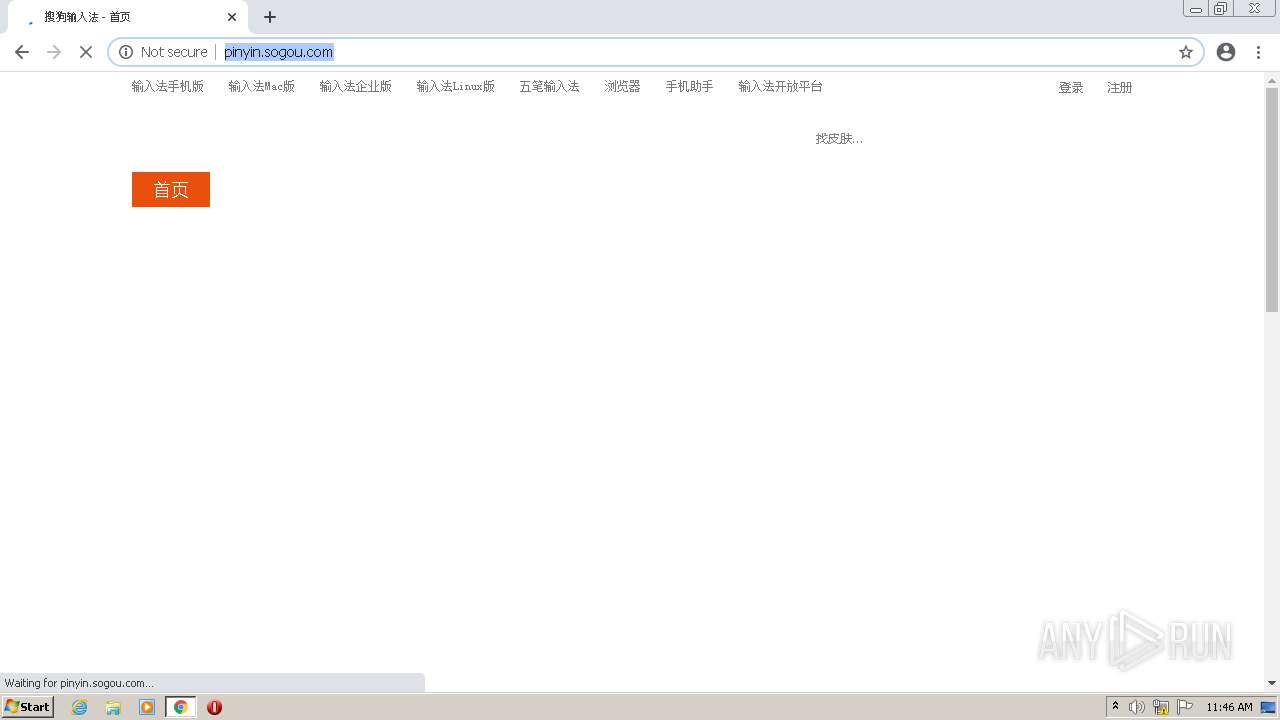Click the 登录 login link
This screenshot has width=1280, height=720.
coord(1071,88)
